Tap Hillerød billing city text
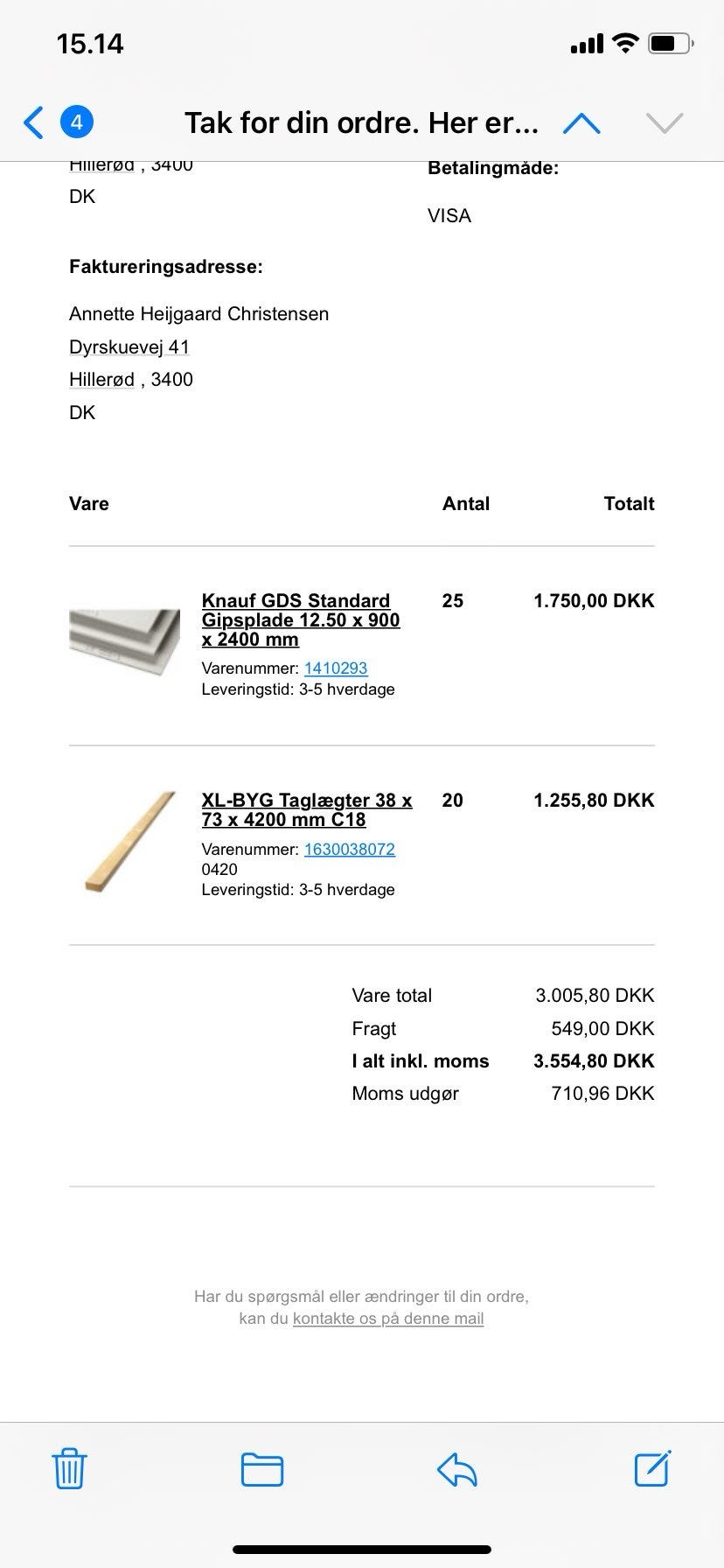The width and height of the screenshot is (724, 1568). 101,380
